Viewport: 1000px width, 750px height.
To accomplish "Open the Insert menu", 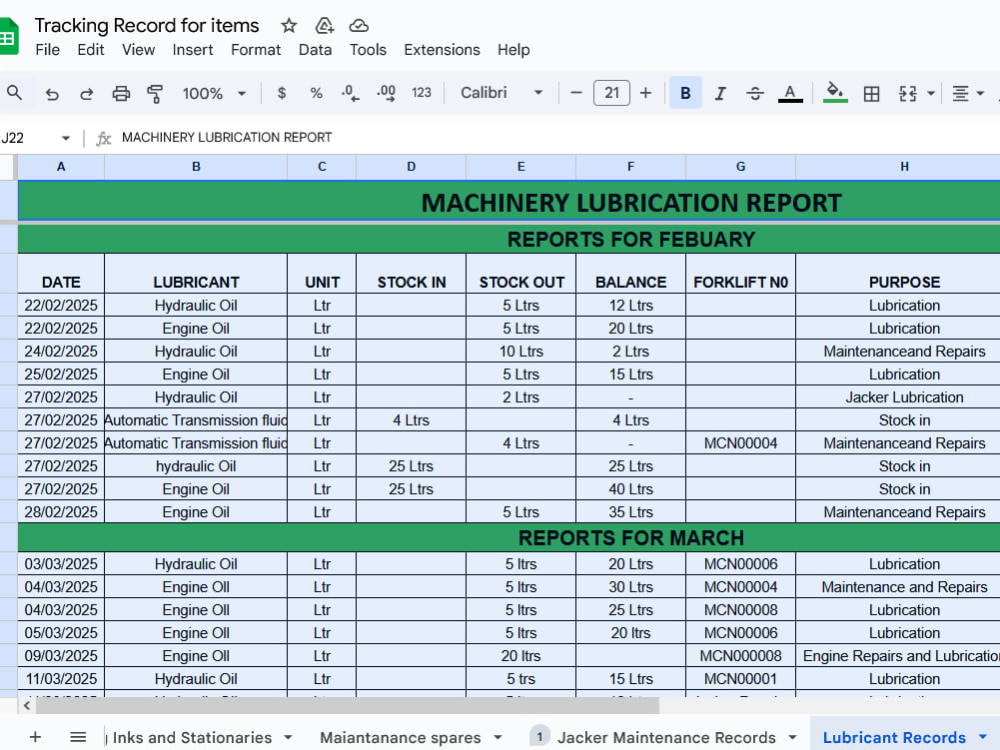I will [x=193, y=50].
